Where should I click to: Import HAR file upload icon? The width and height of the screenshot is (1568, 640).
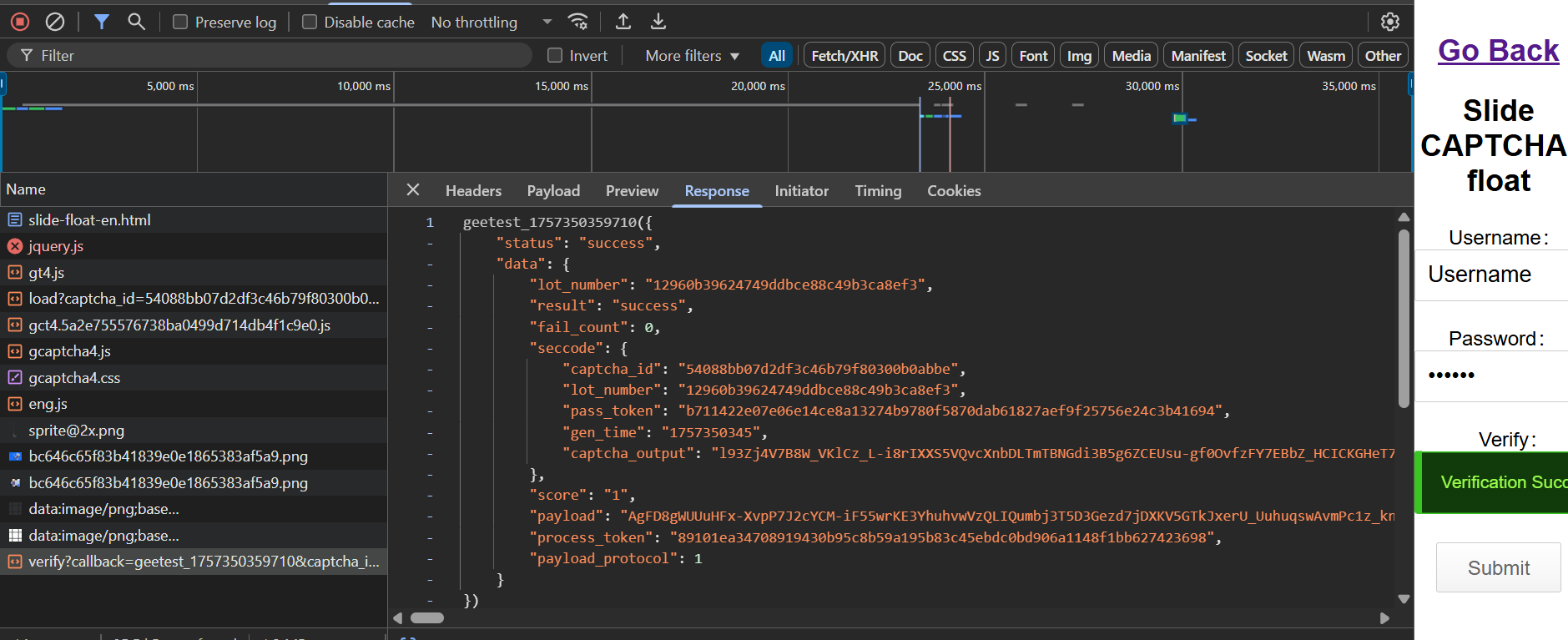tap(623, 22)
